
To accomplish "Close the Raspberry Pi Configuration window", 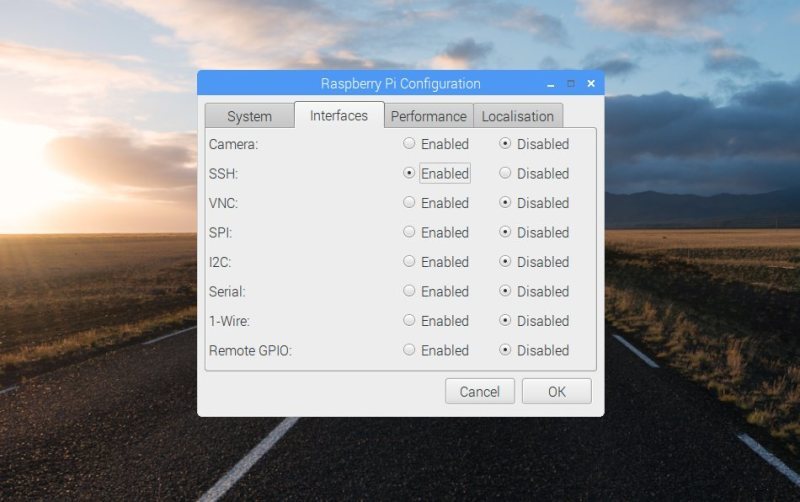I will [x=591, y=83].
